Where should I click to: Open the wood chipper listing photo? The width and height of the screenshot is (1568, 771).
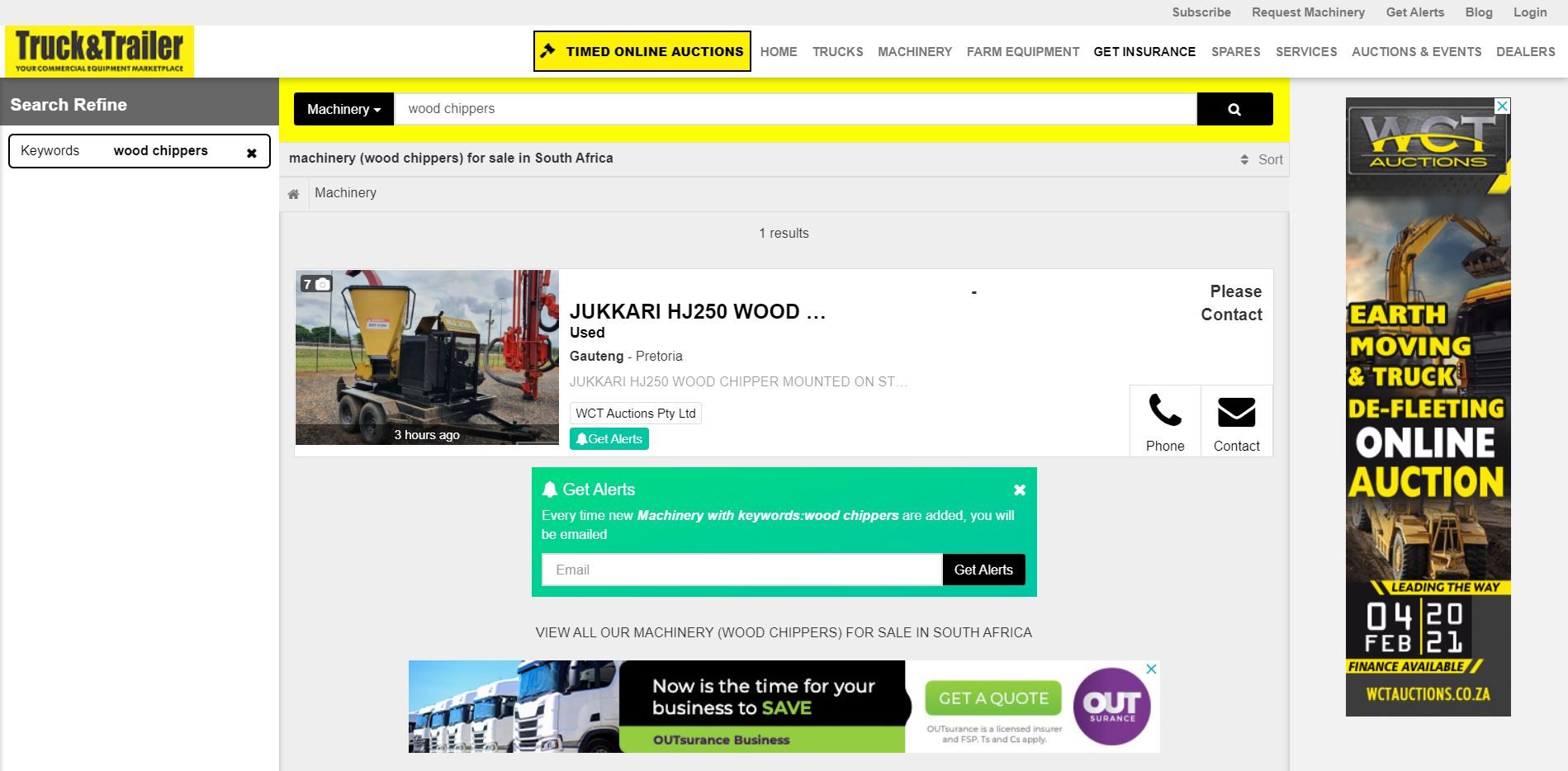pyautogui.click(x=427, y=357)
